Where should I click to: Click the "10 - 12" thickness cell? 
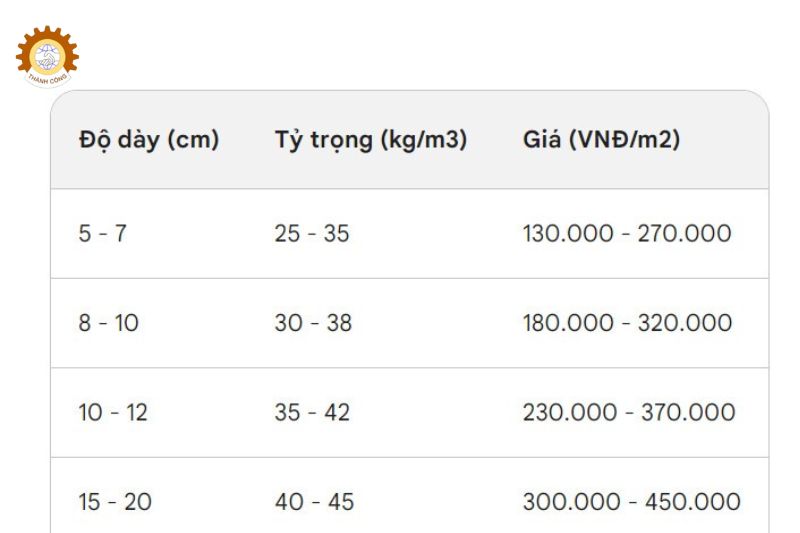click(113, 412)
